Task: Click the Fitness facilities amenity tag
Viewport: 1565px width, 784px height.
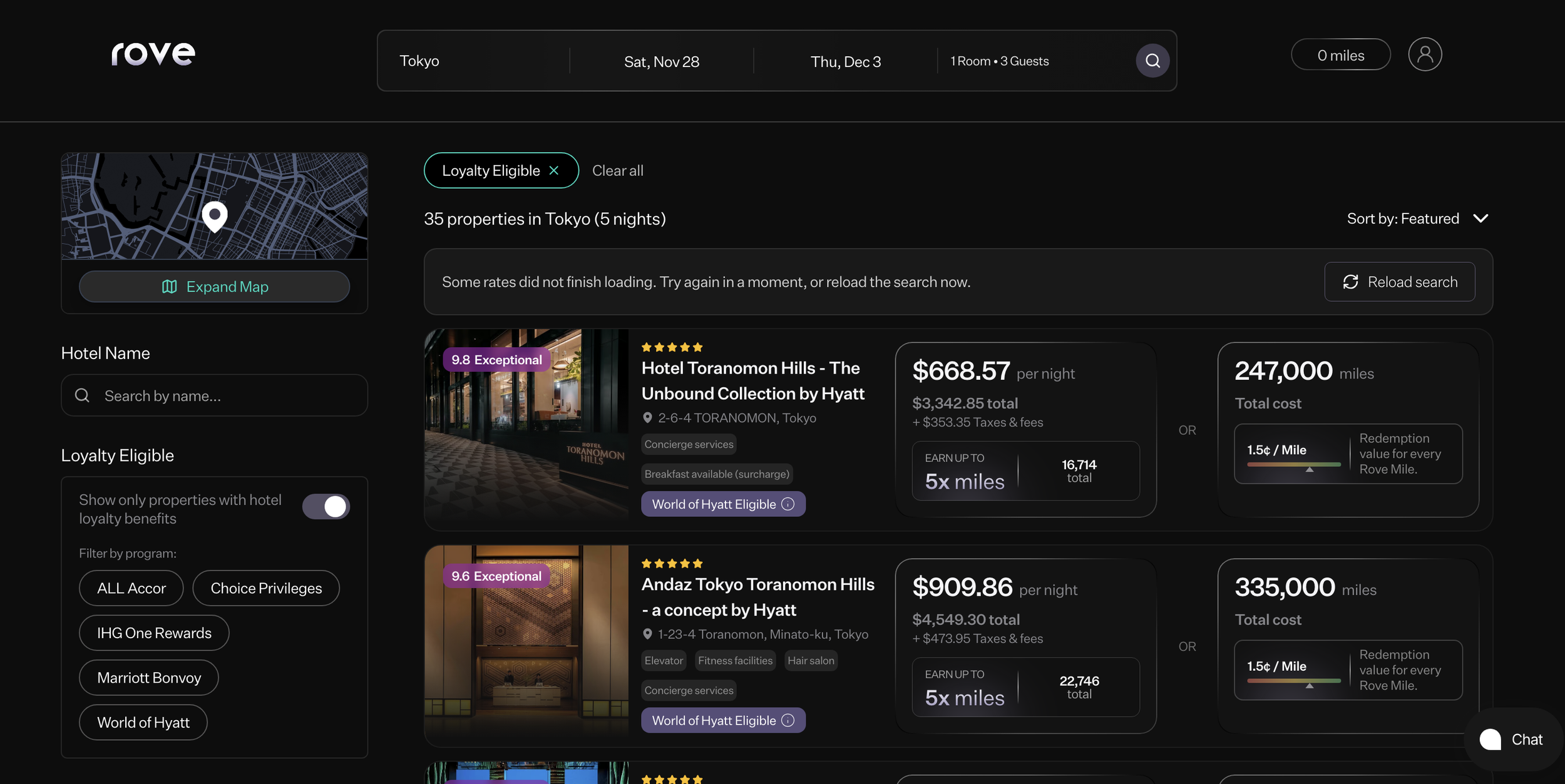Action: [x=735, y=661]
